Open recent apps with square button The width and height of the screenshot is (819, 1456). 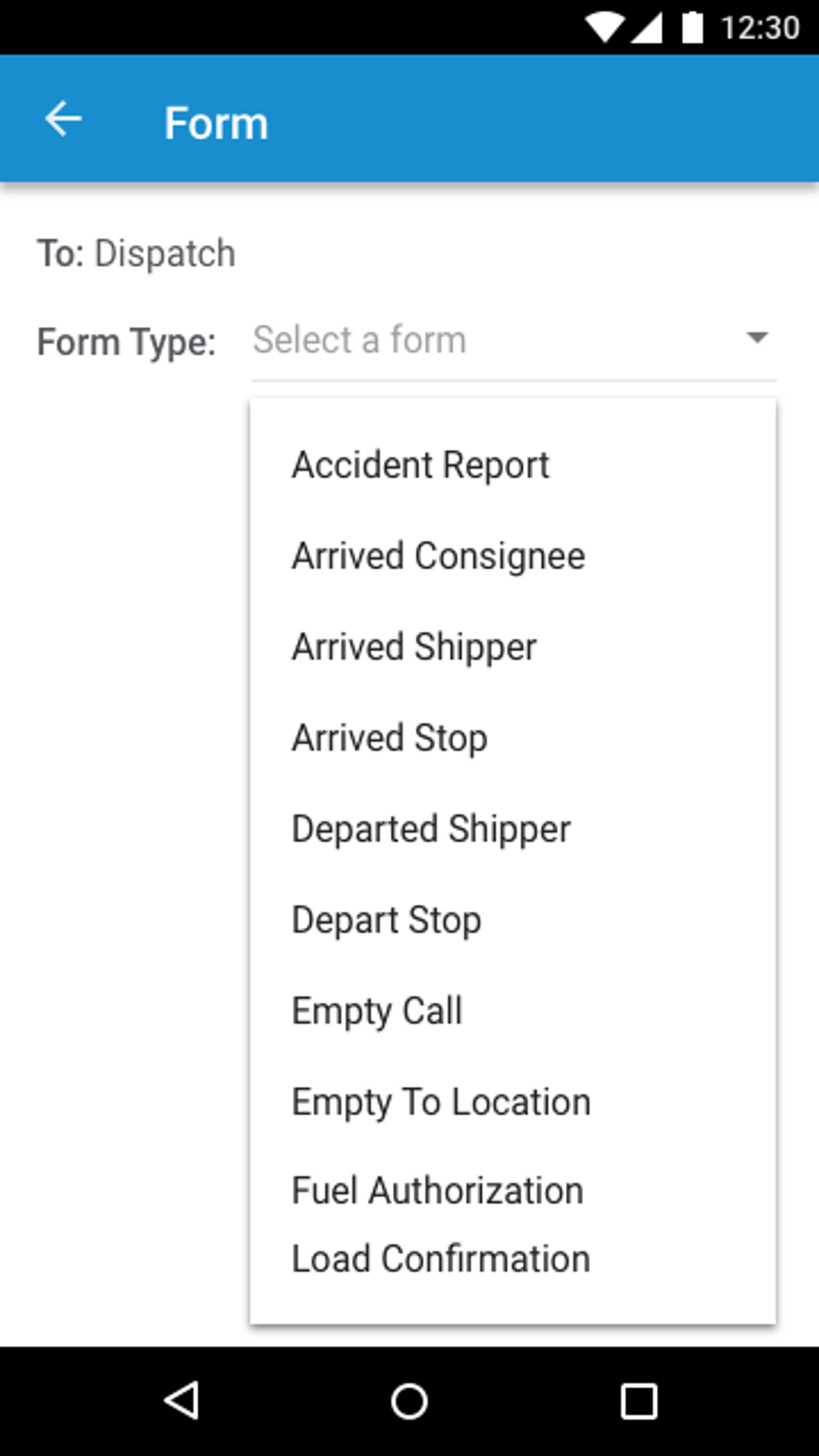tap(638, 1401)
